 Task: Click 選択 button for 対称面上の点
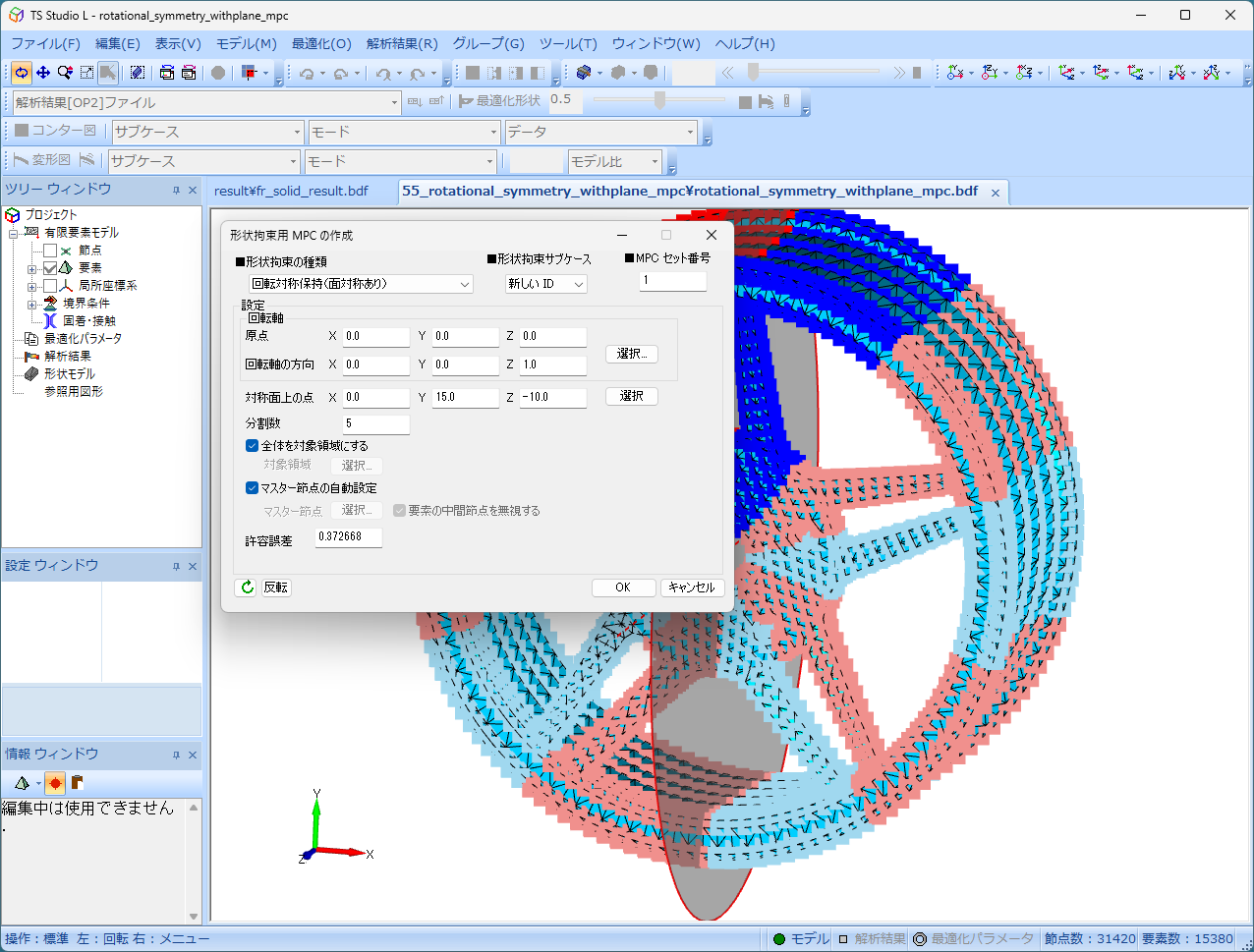pyautogui.click(x=631, y=397)
